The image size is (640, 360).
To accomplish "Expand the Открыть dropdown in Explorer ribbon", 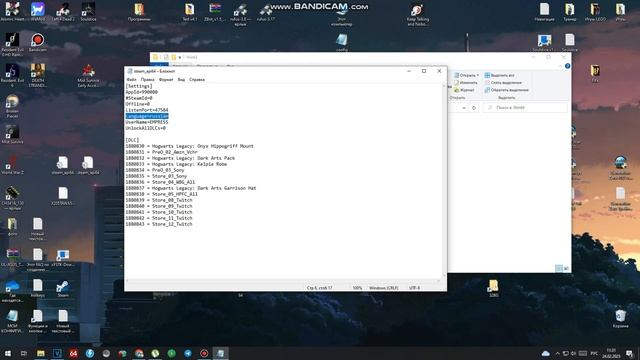I will (478, 76).
